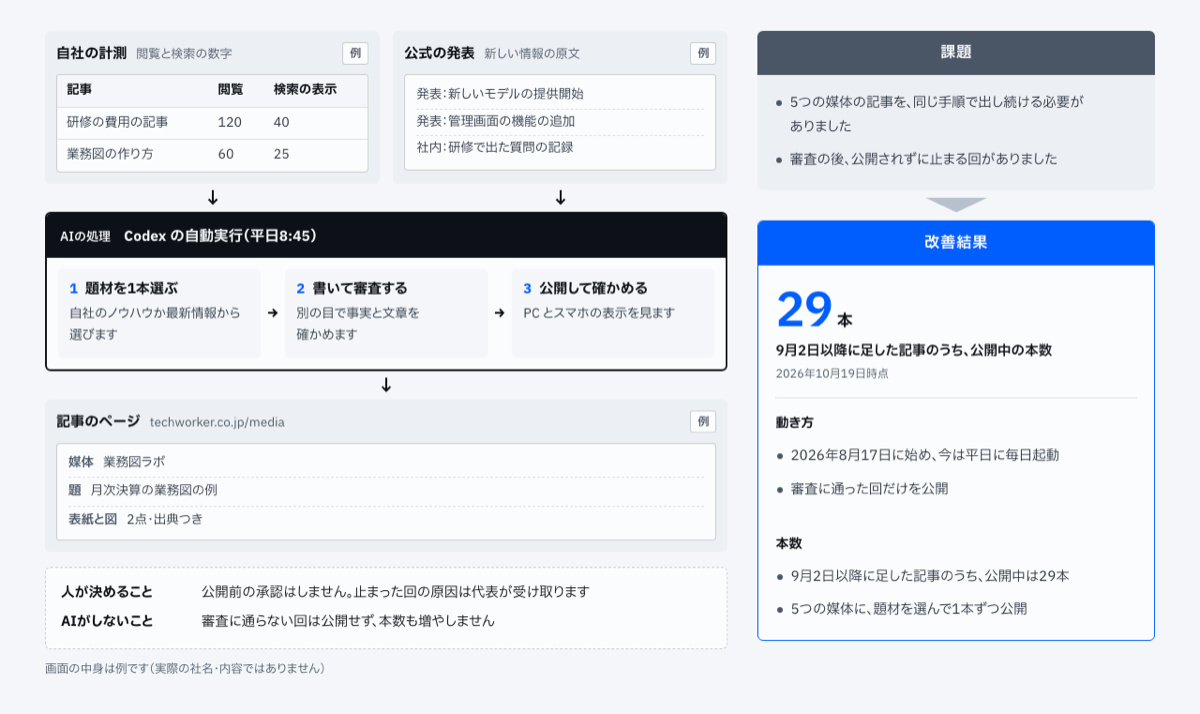This screenshot has height=714, width=1200.
Task: Select the 公式の発表 heading
Action: click(439, 53)
